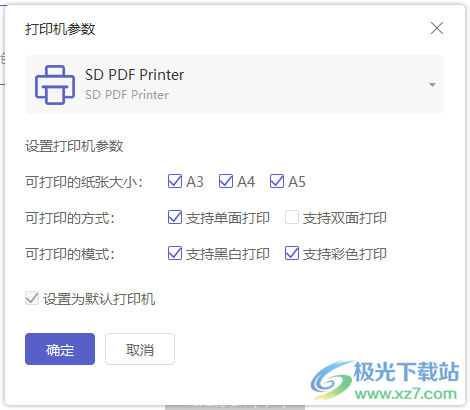Toggle 设置为默认打印机 checkbox
Viewport: 470px width, 410px height.
point(32,298)
